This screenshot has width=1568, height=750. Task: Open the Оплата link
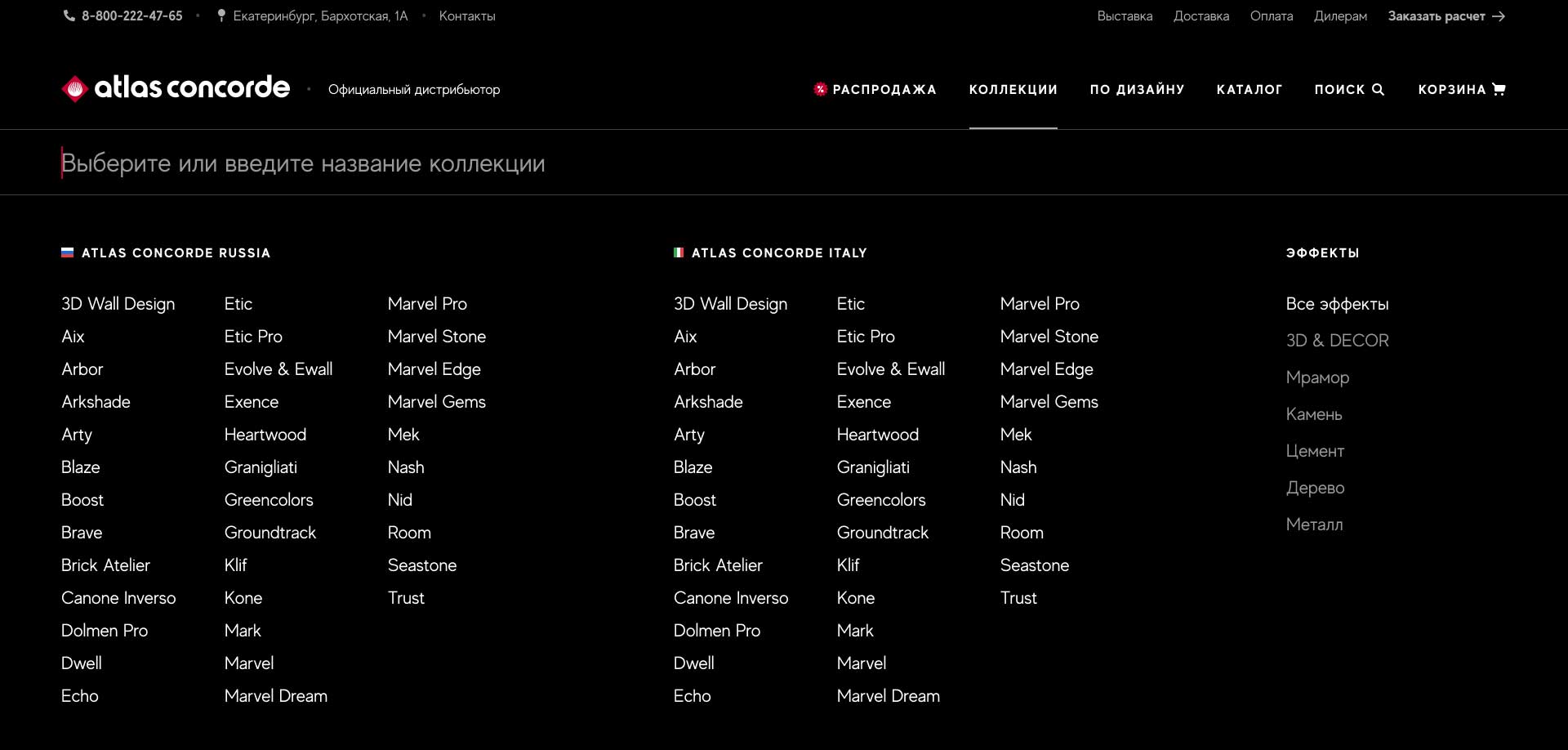coord(1272,16)
